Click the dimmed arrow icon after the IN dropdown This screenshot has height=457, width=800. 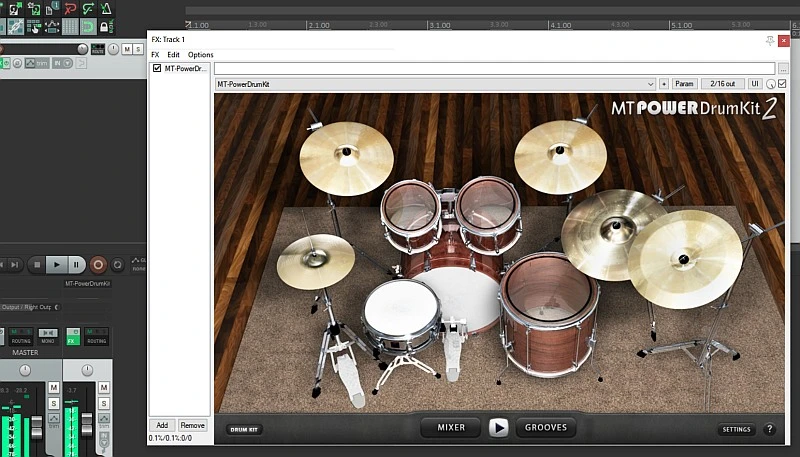pos(81,63)
